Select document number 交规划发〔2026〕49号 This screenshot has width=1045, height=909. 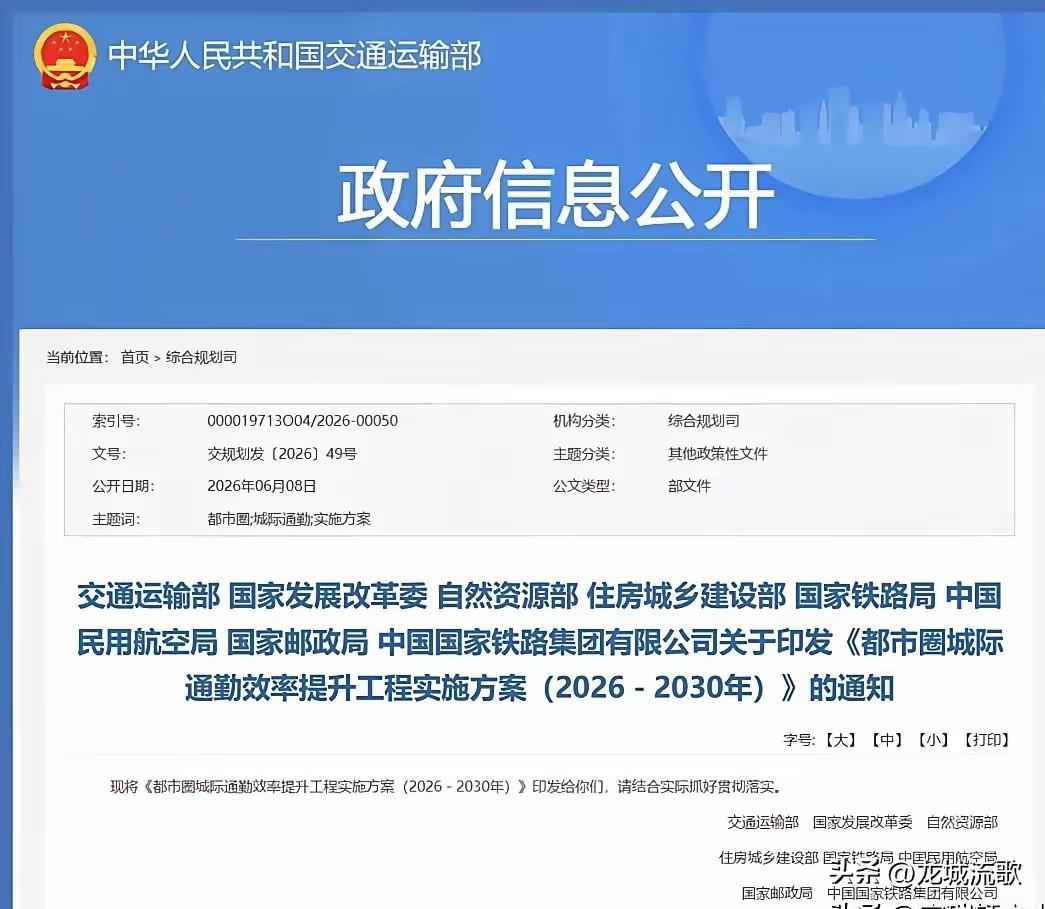pyautogui.click(x=282, y=454)
